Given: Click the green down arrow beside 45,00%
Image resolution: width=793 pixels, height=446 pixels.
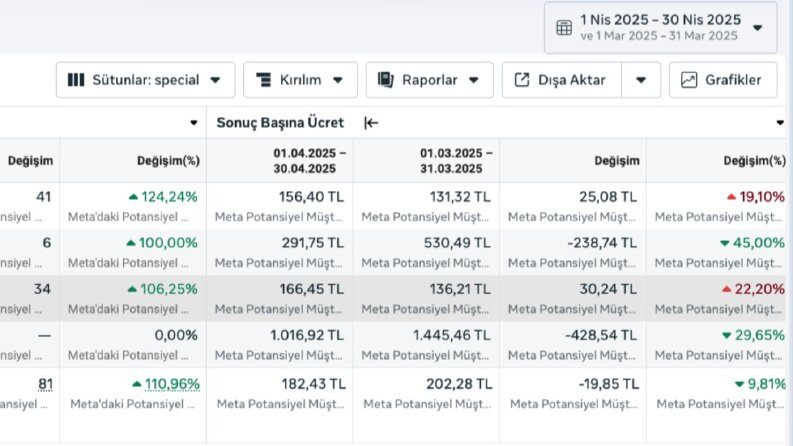Looking at the screenshot, I should (x=725, y=243).
